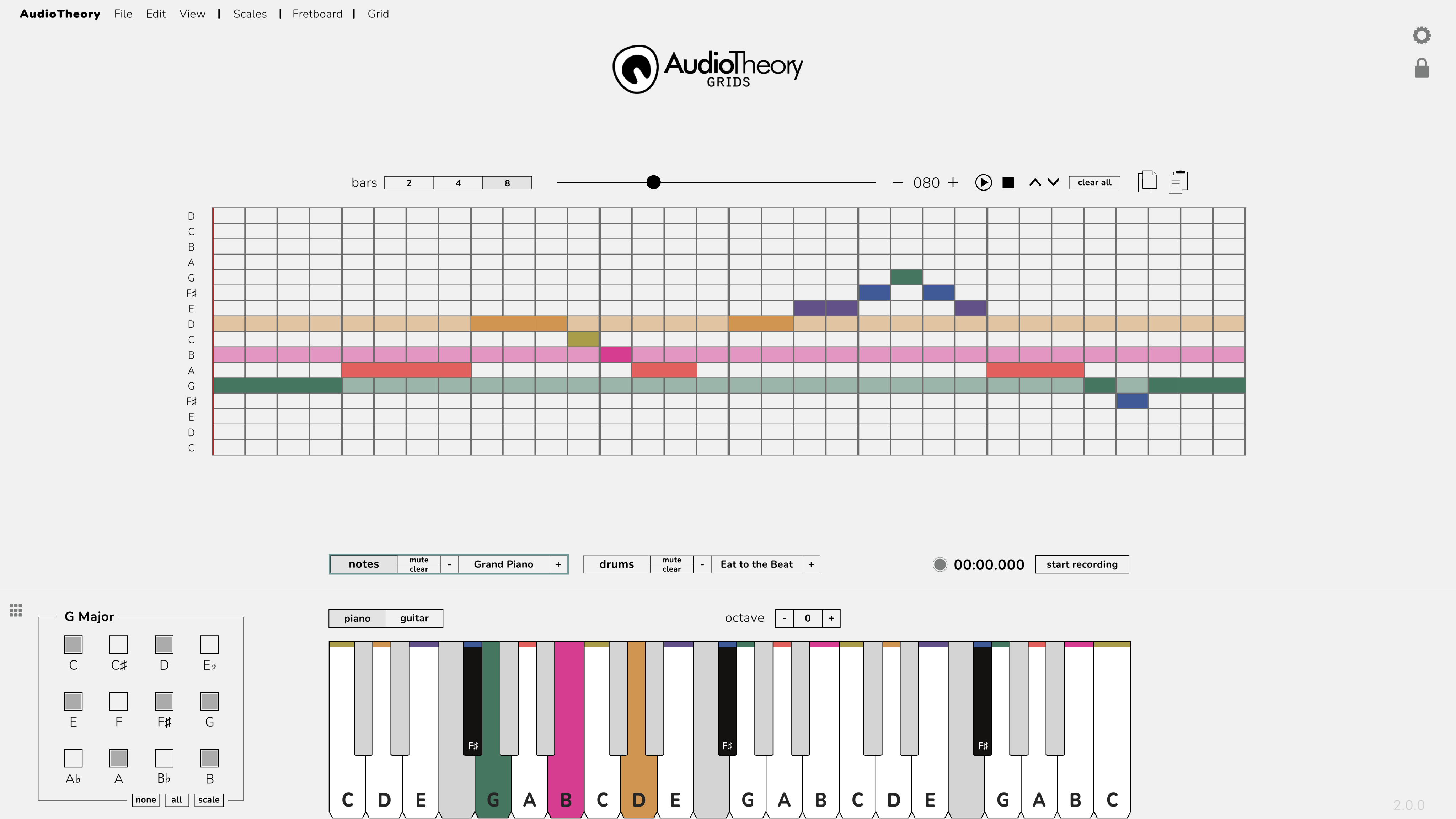Increase tempo with the plus sign
This screenshot has height=819, width=1456.
[953, 183]
